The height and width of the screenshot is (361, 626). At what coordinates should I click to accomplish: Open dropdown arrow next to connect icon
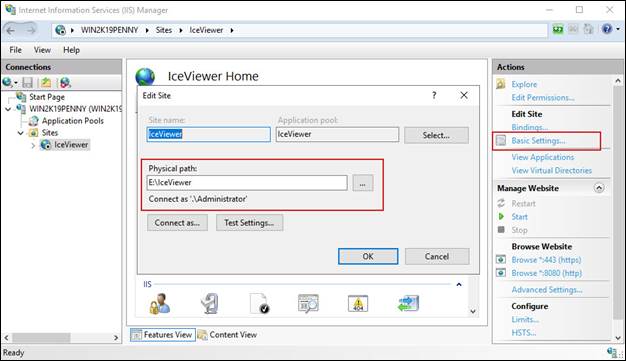(16, 83)
